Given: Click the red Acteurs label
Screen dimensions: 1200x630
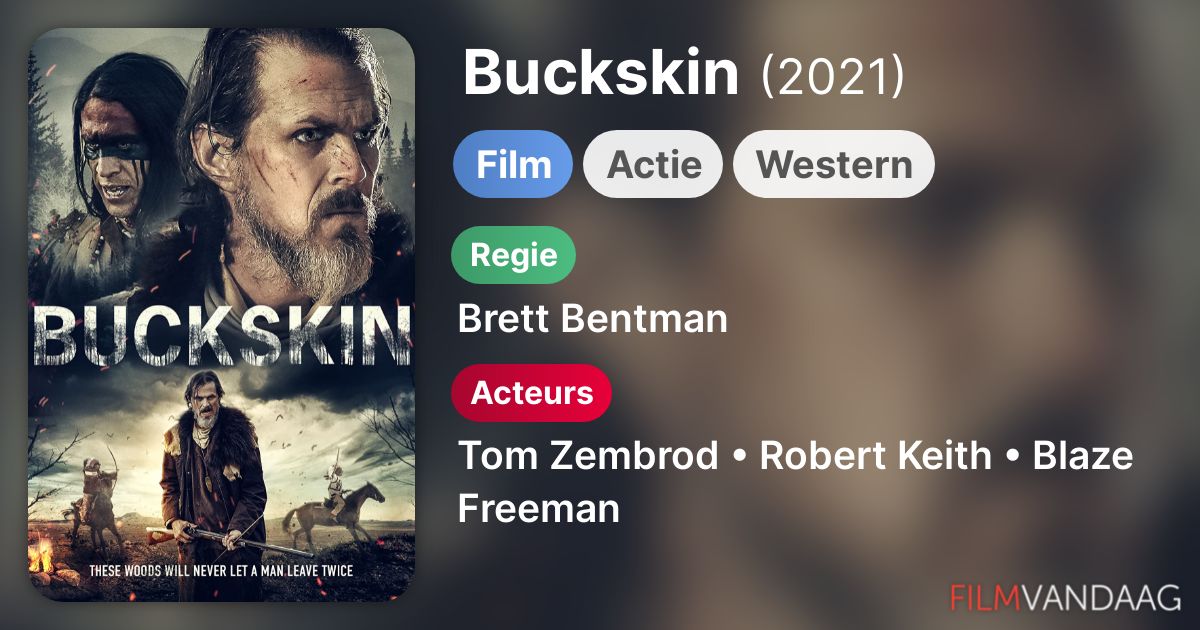Looking at the screenshot, I should tap(531, 393).
